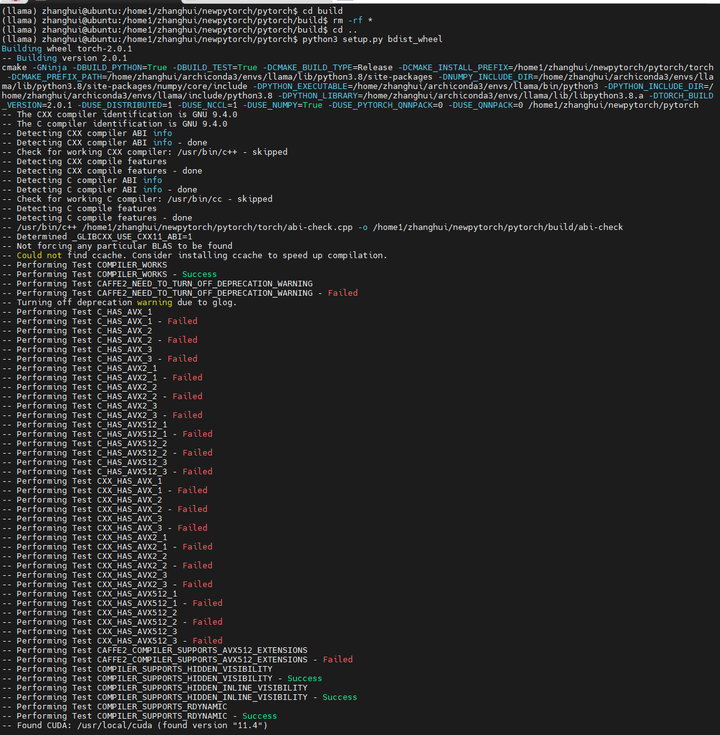The width and height of the screenshot is (720, 735).
Task: Click 'CXX_HAS_AVX_2 - Failed' line
Action: point(105,509)
